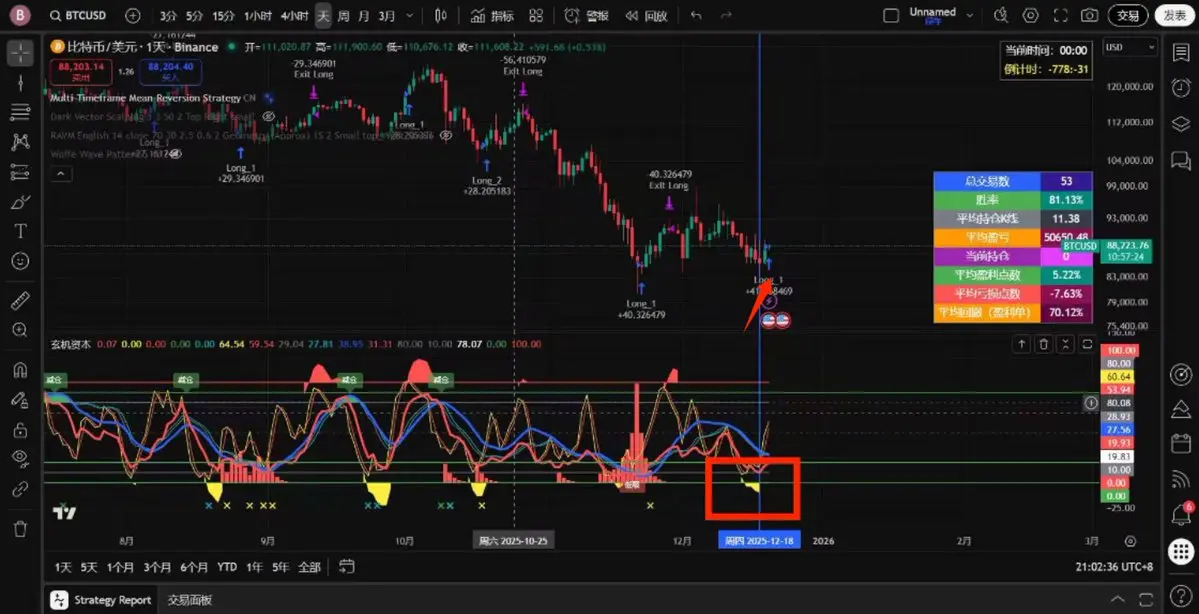Open the watchlist panel icon
The height and width of the screenshot is (614, 1199).
[1181, 53]
